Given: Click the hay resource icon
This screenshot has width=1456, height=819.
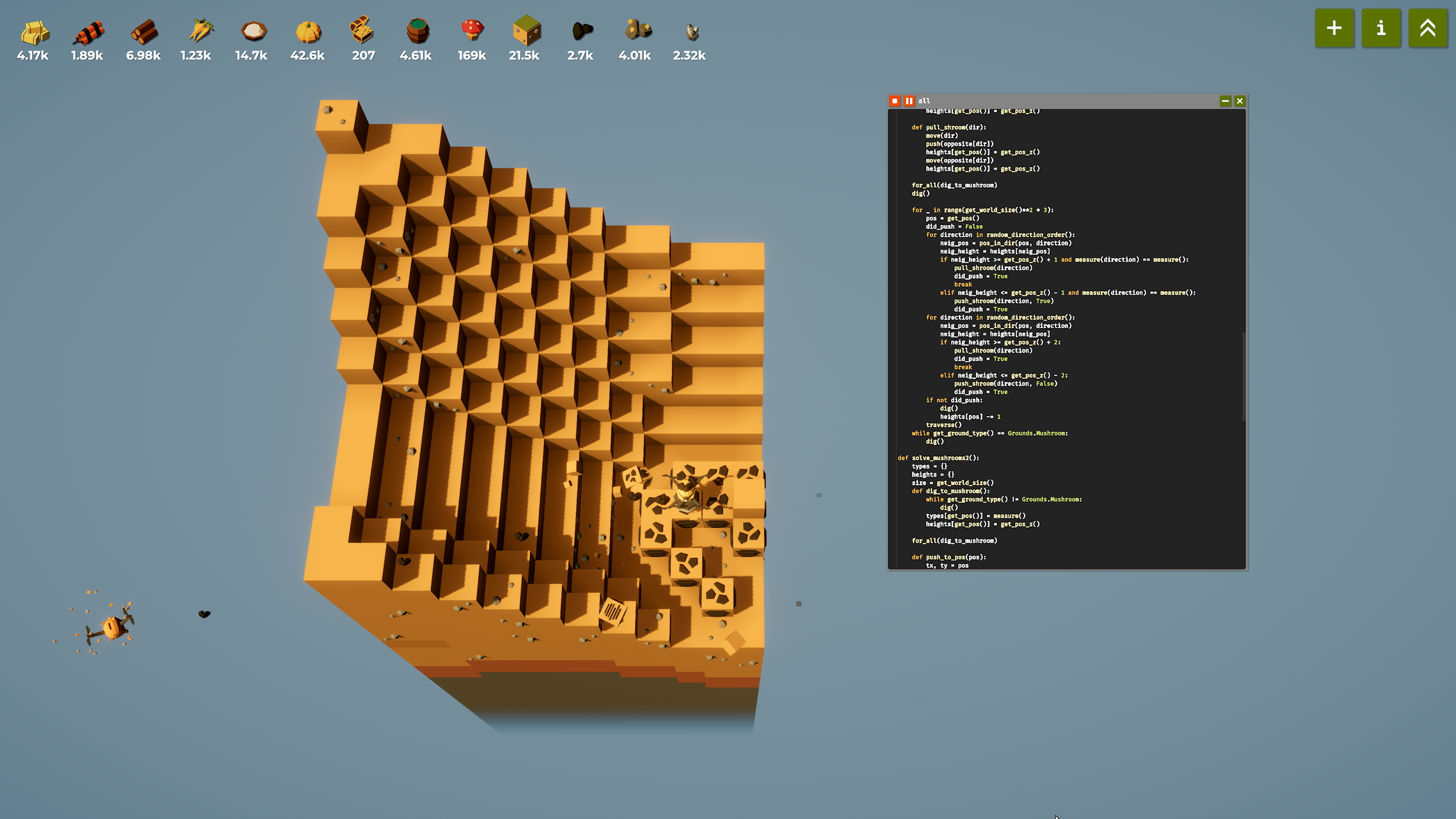Looking at the screenshot, I should pyautogui.click(x=35, y=32).
